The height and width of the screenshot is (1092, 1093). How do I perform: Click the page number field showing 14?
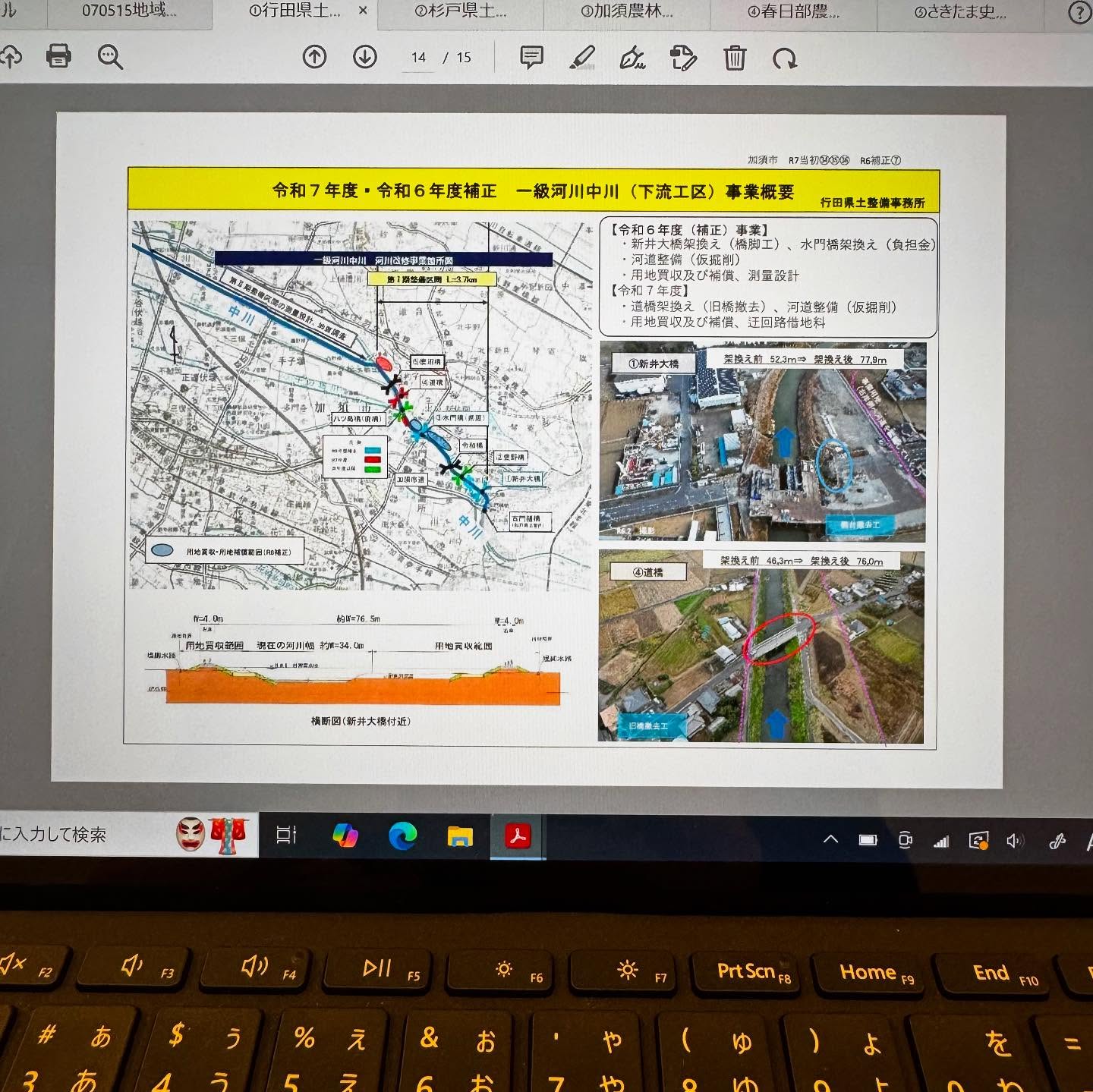[x=418, y=58]
